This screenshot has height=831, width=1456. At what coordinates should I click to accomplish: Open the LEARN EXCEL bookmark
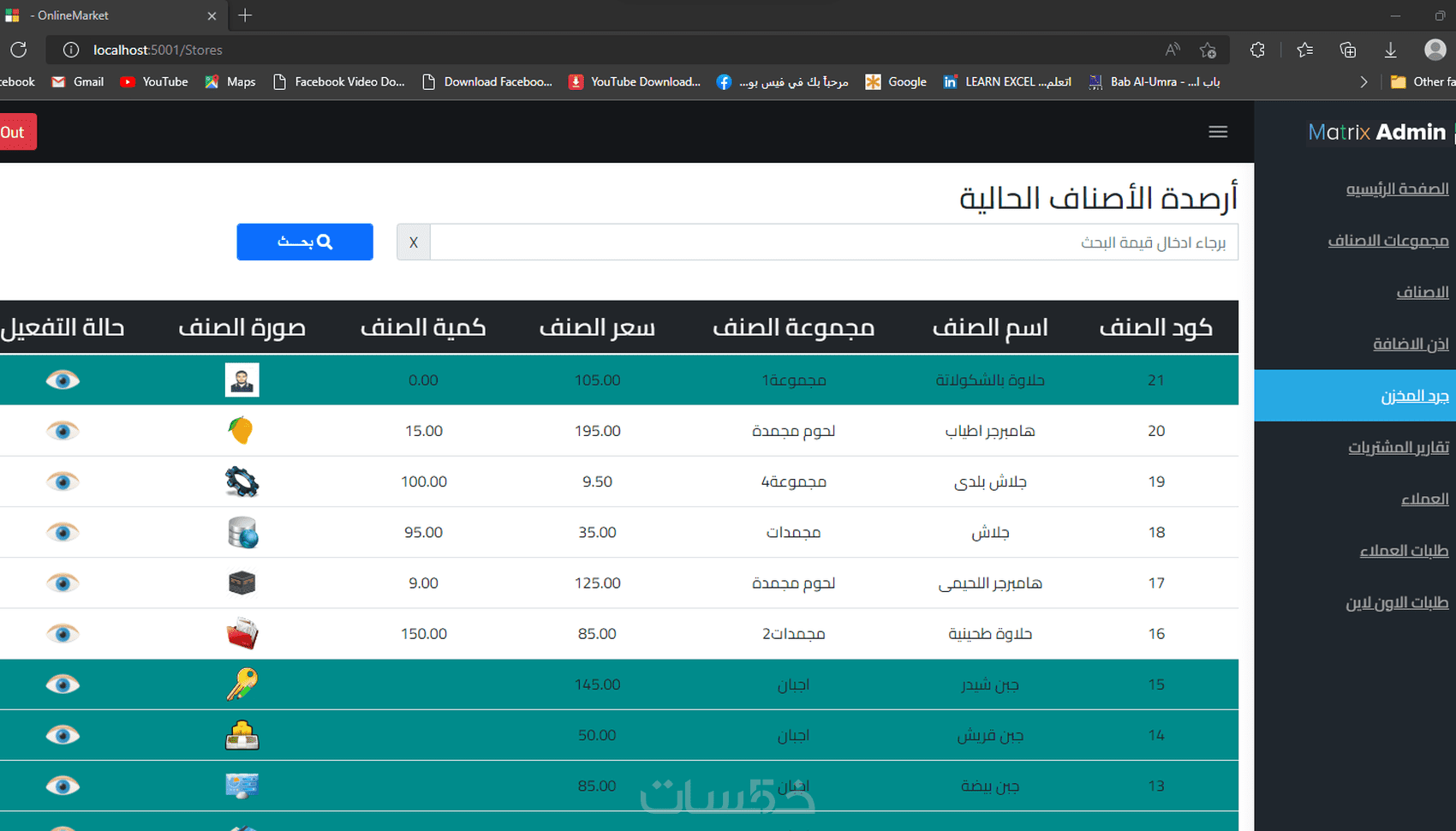pos(1007,81)
